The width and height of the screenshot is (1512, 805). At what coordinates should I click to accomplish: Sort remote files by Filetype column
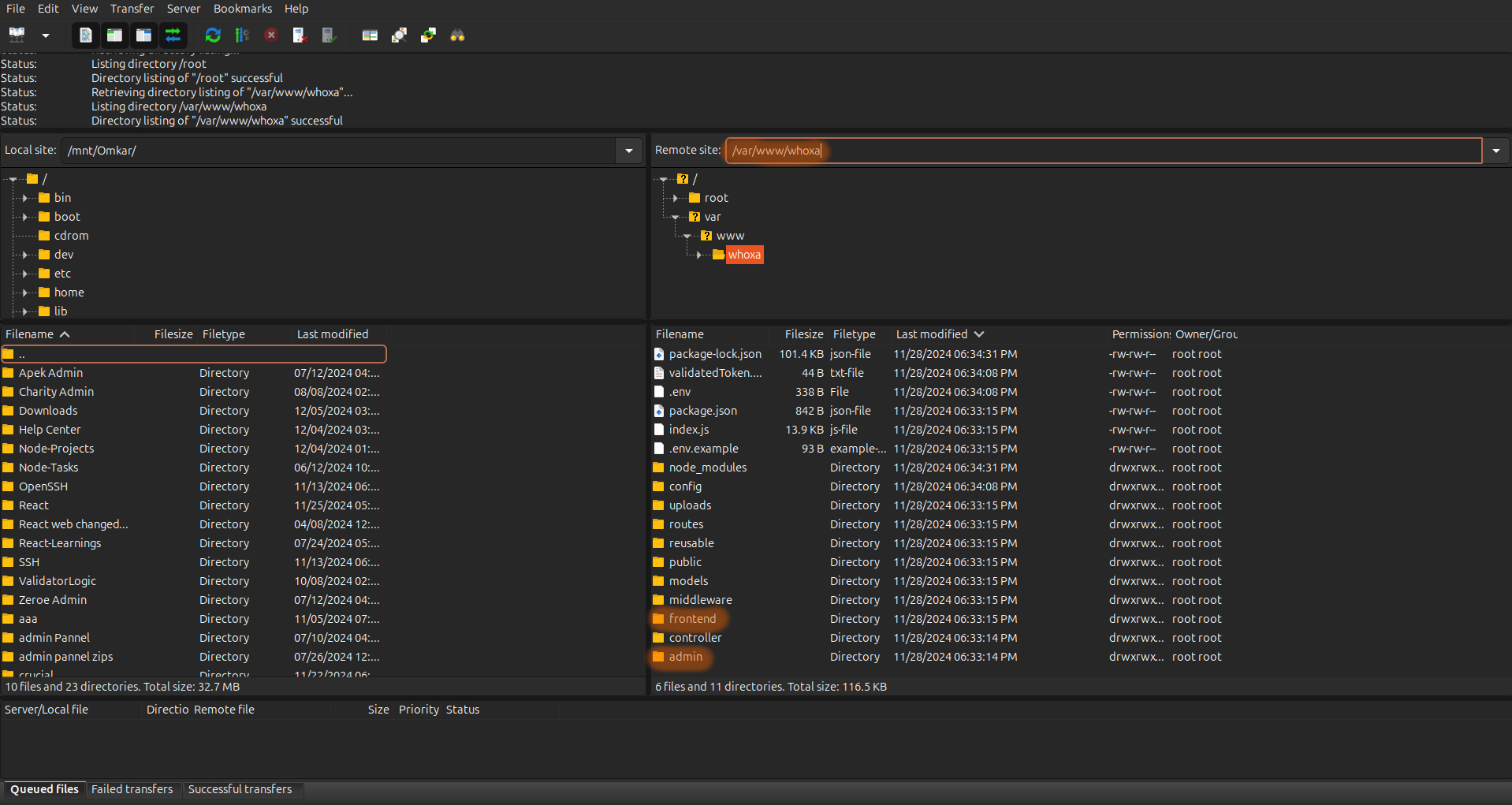pyautogui.click(x=855, y=334)
